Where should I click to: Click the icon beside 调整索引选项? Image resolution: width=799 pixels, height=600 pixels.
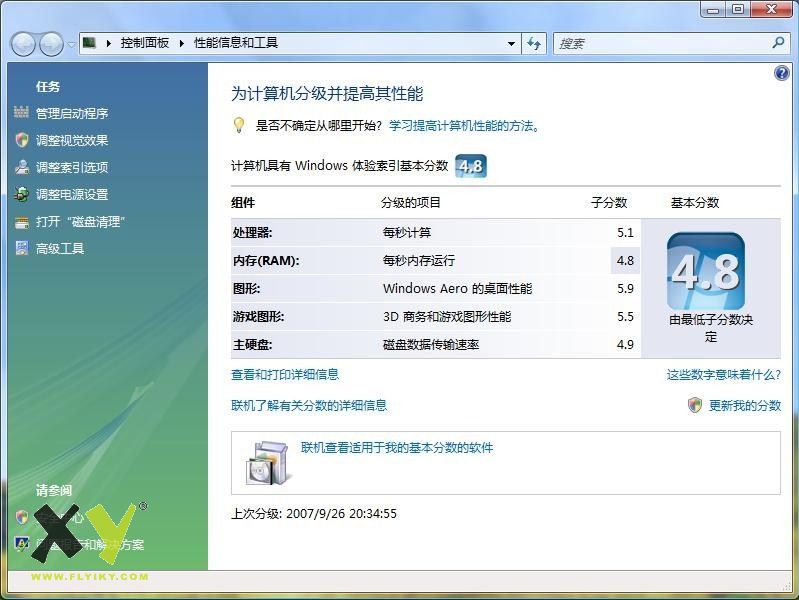[21, 167]
